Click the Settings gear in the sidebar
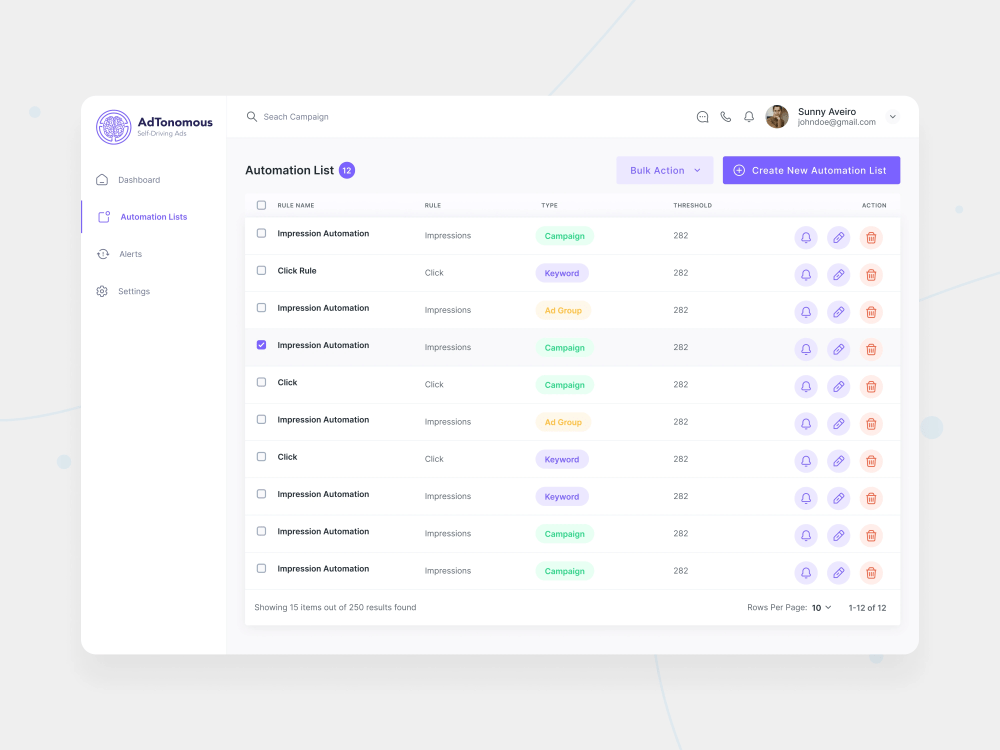Screen dimensions: 1000x750 [101, 291]
